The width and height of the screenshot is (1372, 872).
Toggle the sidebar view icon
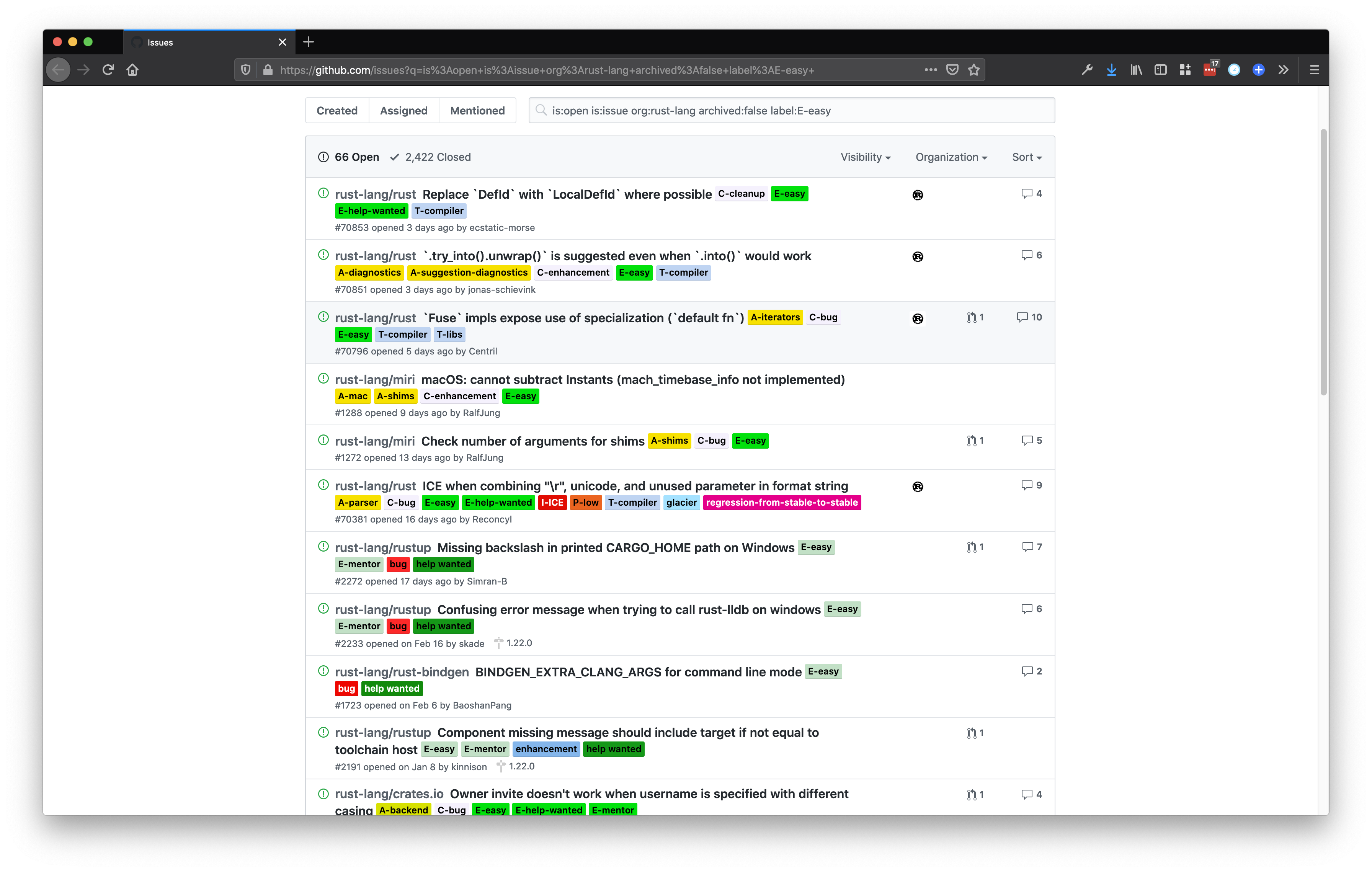tap(1161, 70)
